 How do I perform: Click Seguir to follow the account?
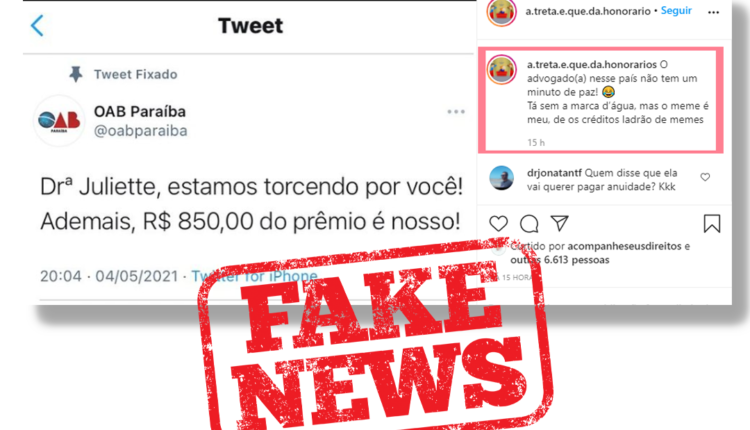(x=676, y=11)
